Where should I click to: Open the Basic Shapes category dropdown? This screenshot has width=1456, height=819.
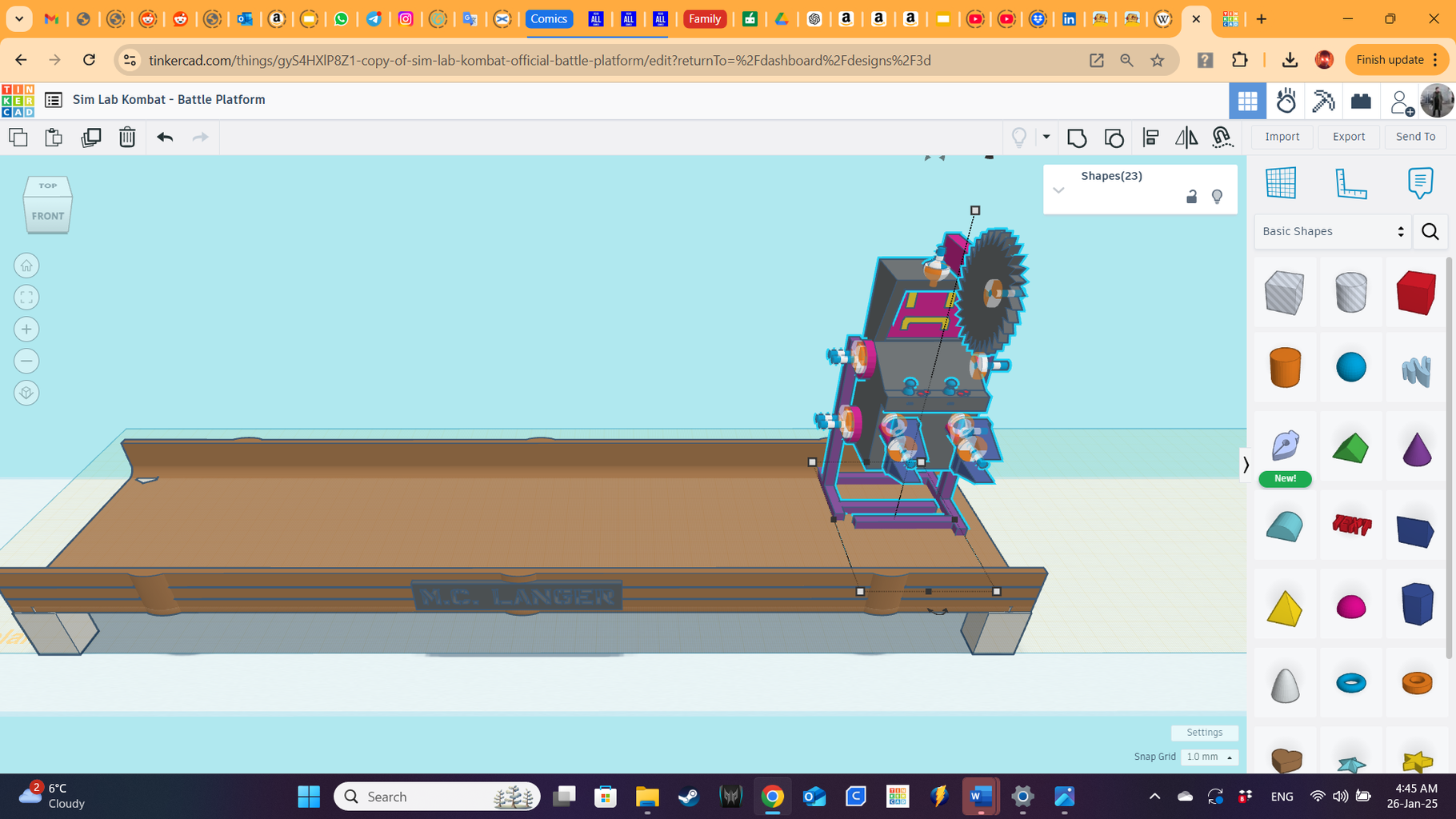[x=1332, y=231]
